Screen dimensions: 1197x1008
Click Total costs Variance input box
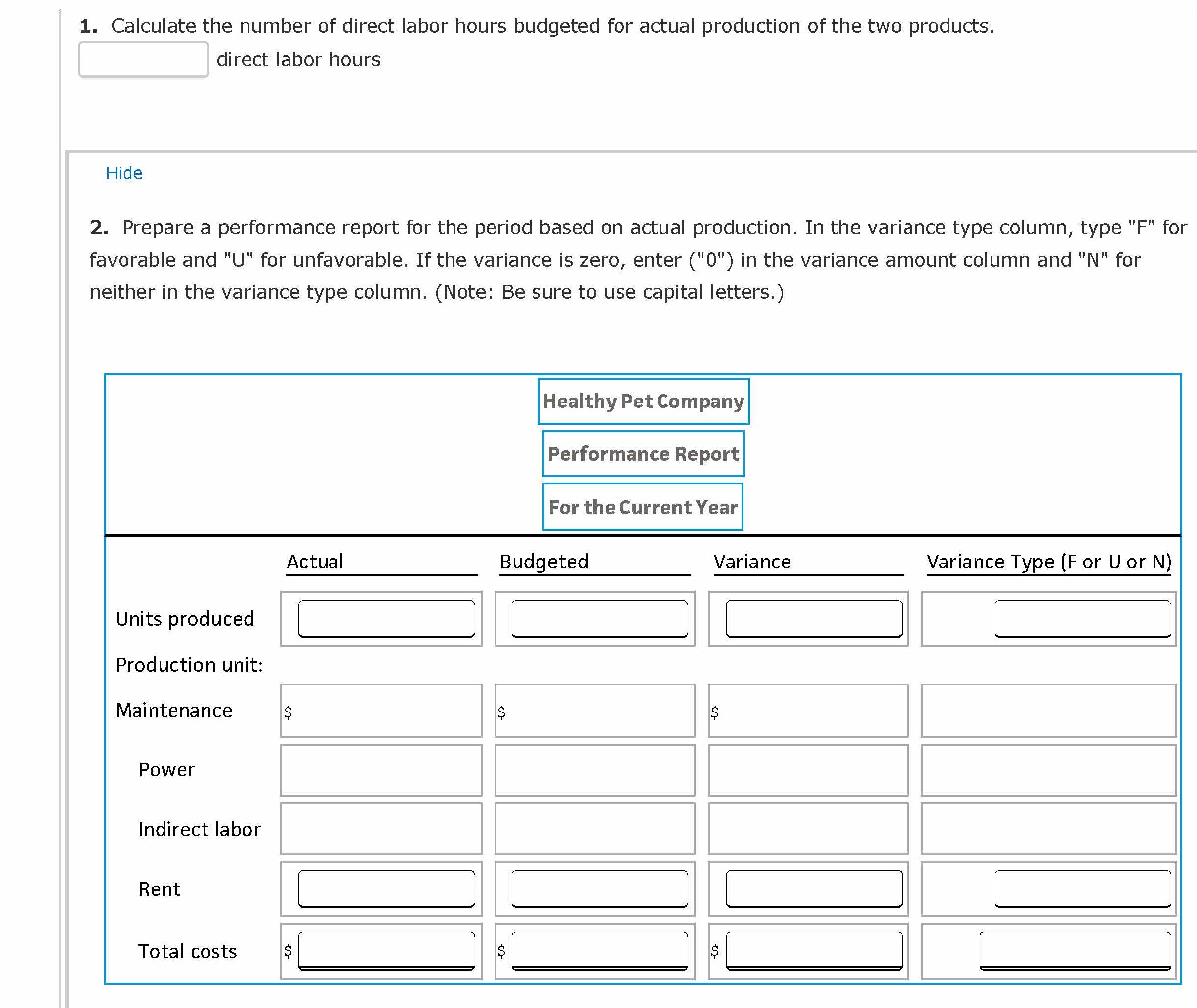tap(814, 951)
